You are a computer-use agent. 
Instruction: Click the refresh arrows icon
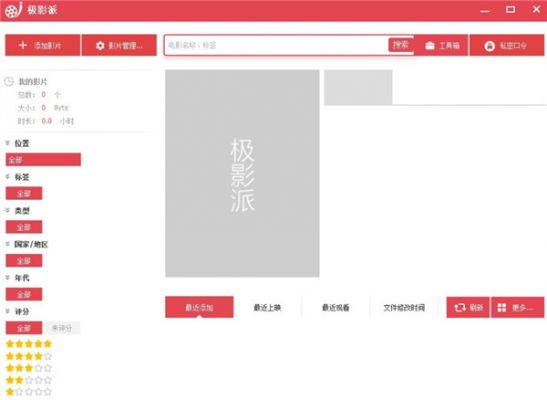[x=460, y=308]
